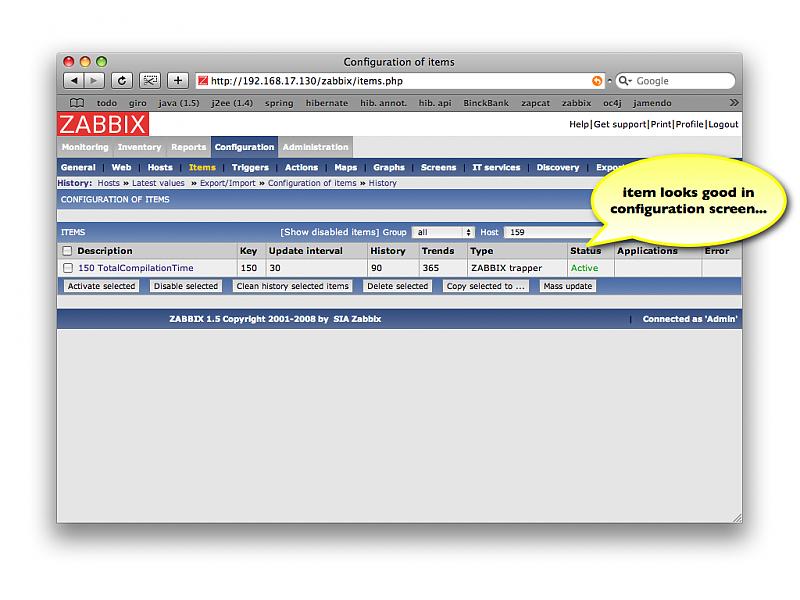Add a bookmark with the plus icon
The height and width of the screenshot is (600, 800).
[x=178, y=81]
